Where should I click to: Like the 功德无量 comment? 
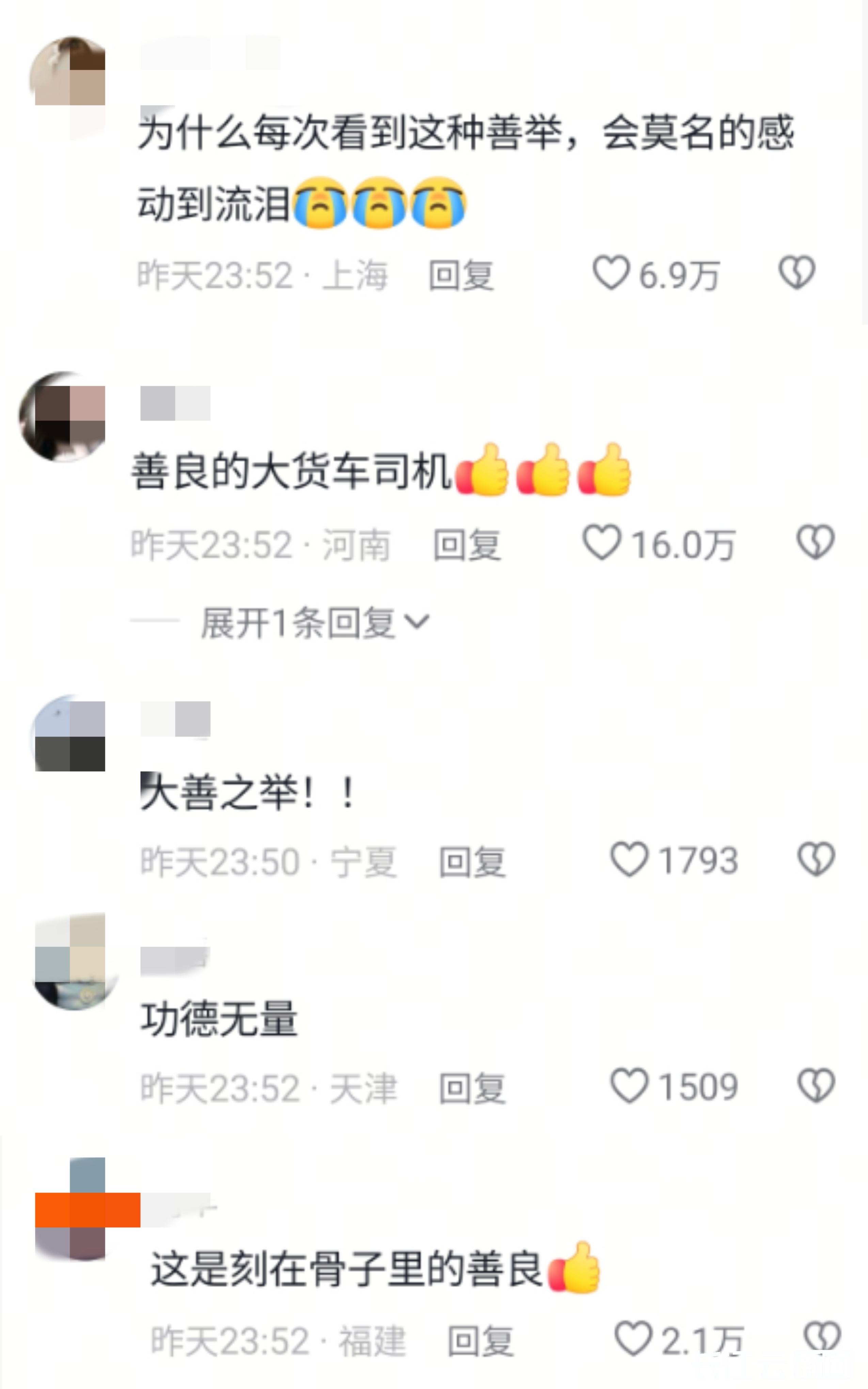[x=629, y=1085]
